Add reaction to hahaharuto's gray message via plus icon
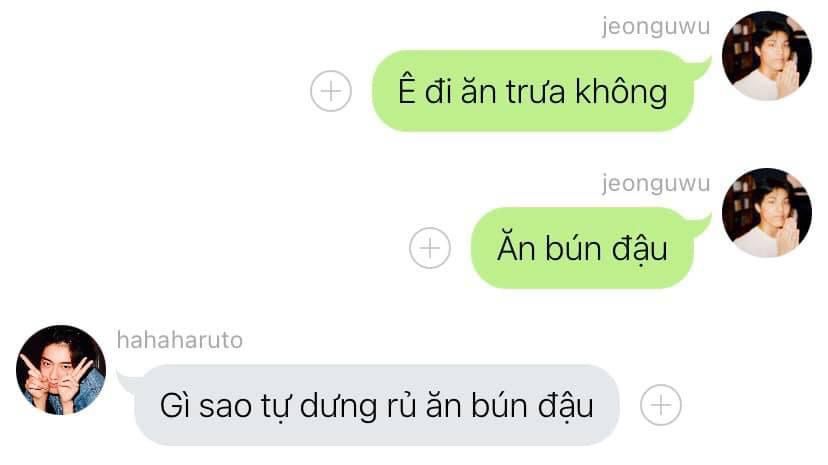 [661, 405]
